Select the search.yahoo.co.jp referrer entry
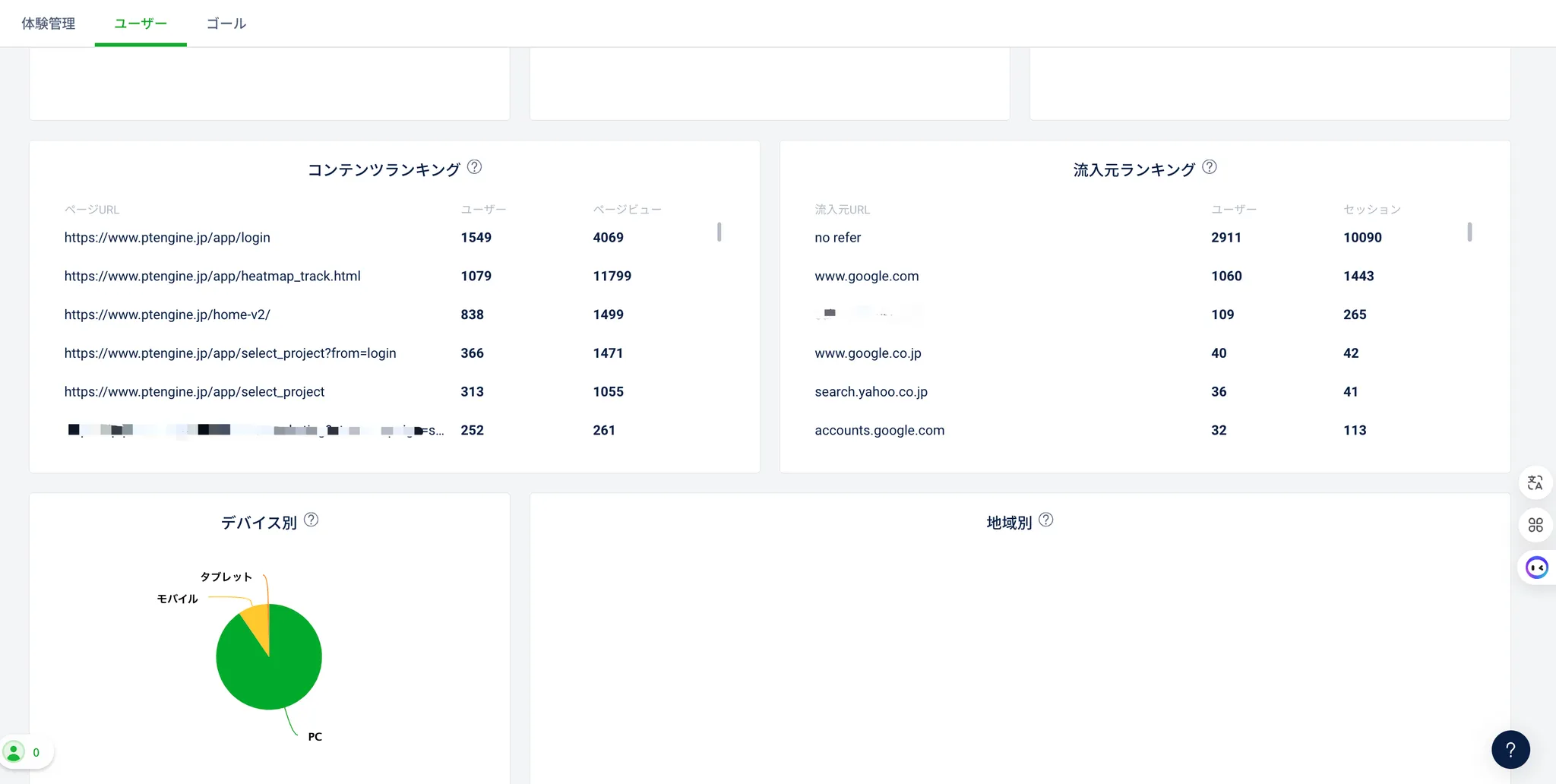The image size is (1556, 784). (871, 392)
